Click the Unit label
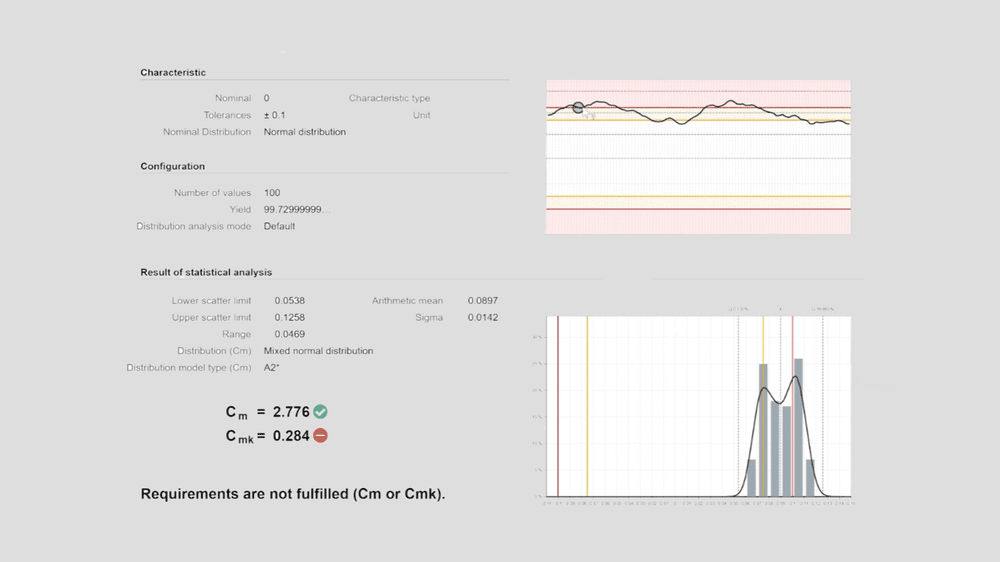 422,115
